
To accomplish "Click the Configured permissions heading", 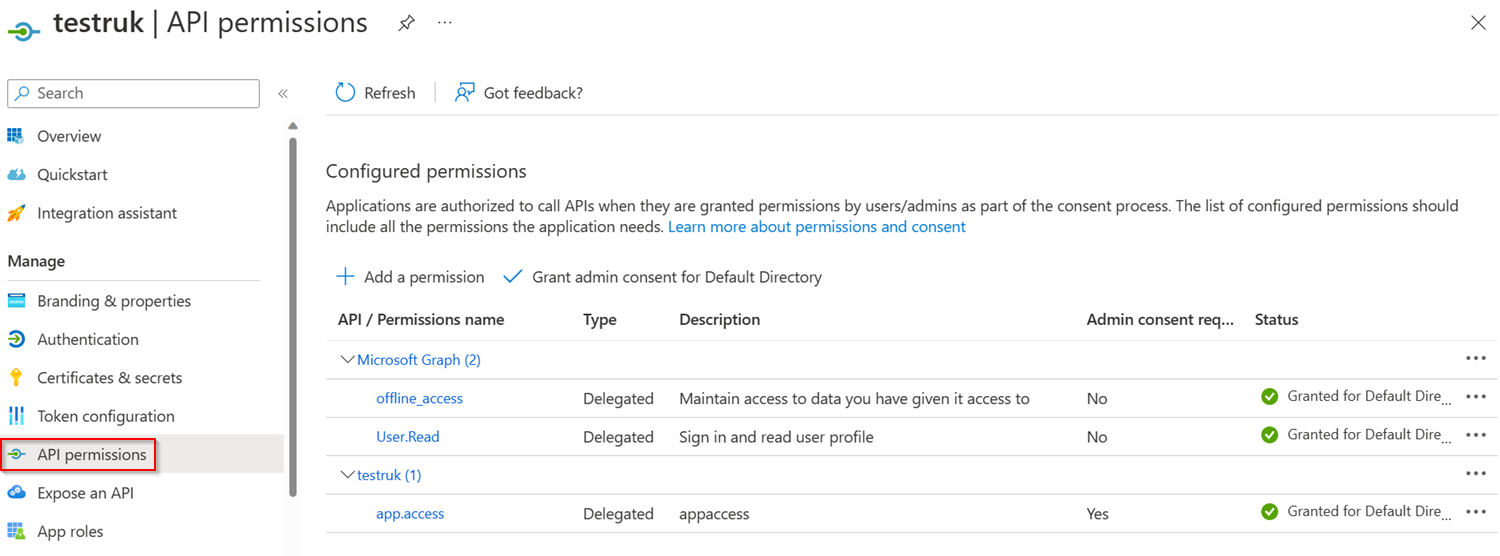I will 426,171.
